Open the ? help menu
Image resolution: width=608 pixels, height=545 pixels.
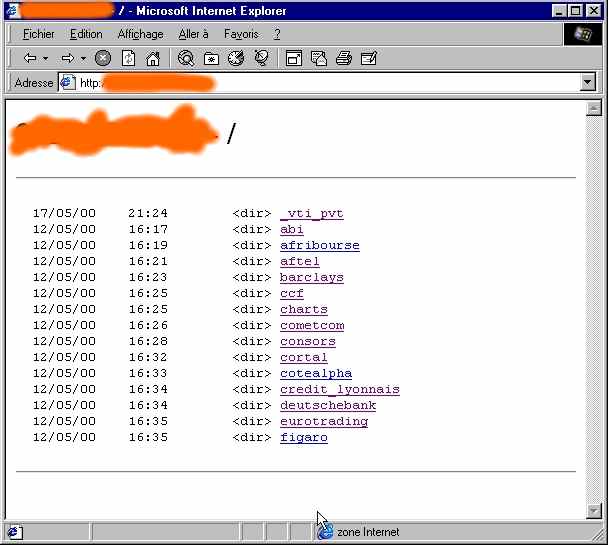[276, 34]
